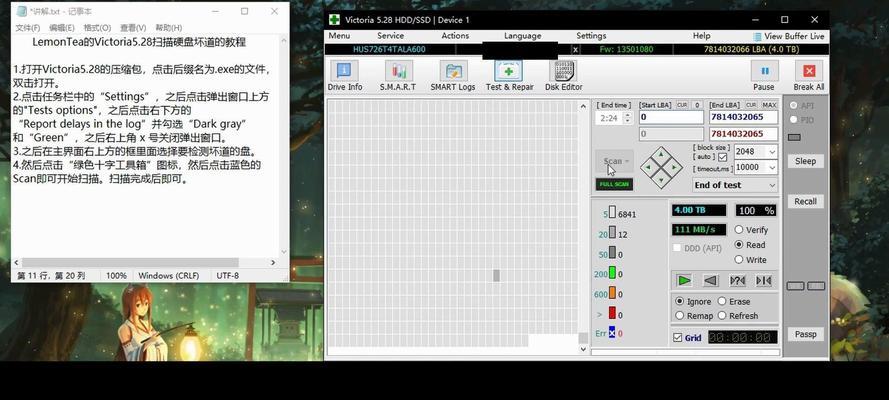This screenshot has width=889, height=400.
Task: Select the Write radio button
Action: point(739,259)
